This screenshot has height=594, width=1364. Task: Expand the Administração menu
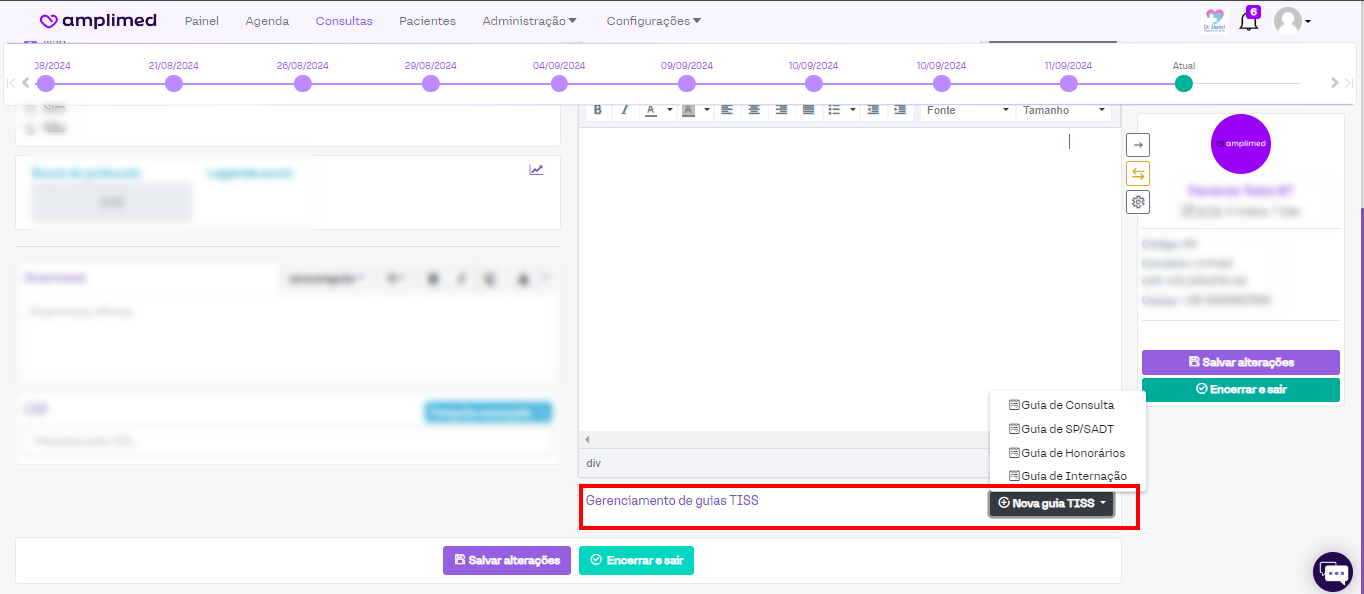click(529, 21)
